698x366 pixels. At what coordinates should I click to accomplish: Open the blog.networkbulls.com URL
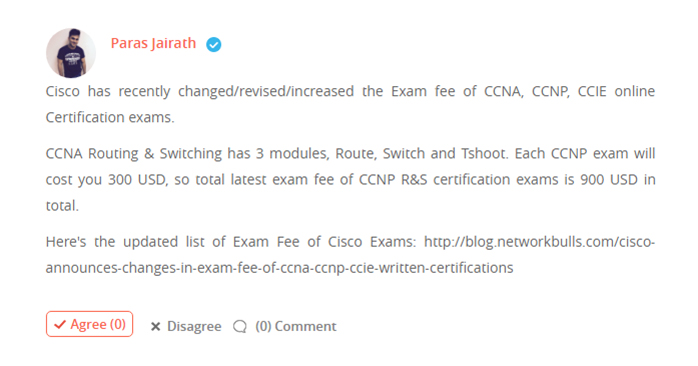coord(539,242)
